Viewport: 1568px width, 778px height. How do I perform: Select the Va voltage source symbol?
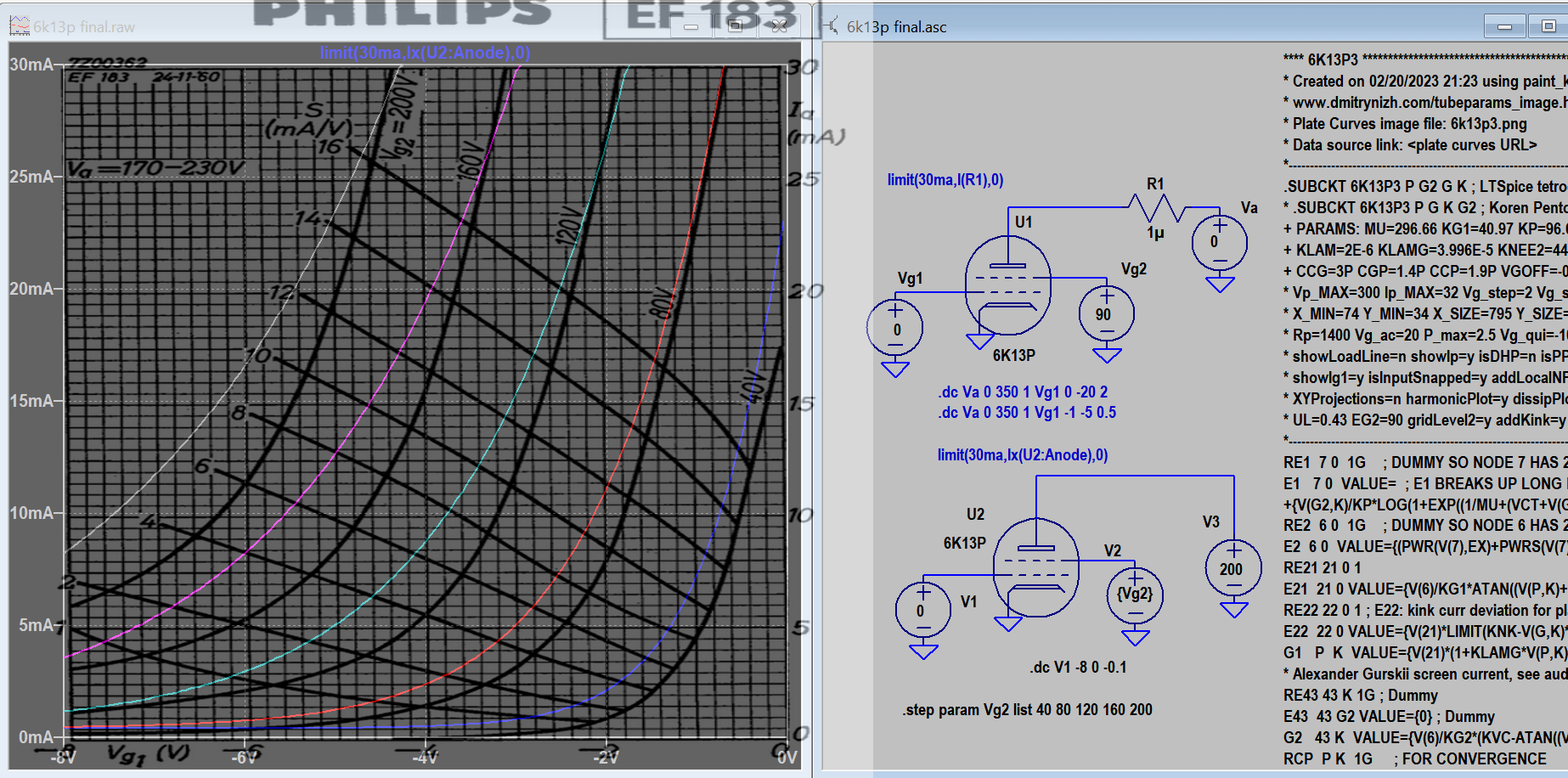pos(1219,242)
